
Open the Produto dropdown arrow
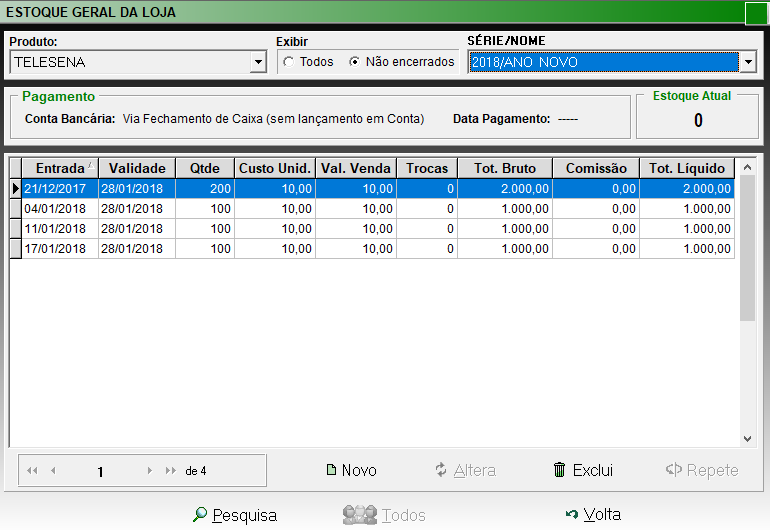(258, 62)
